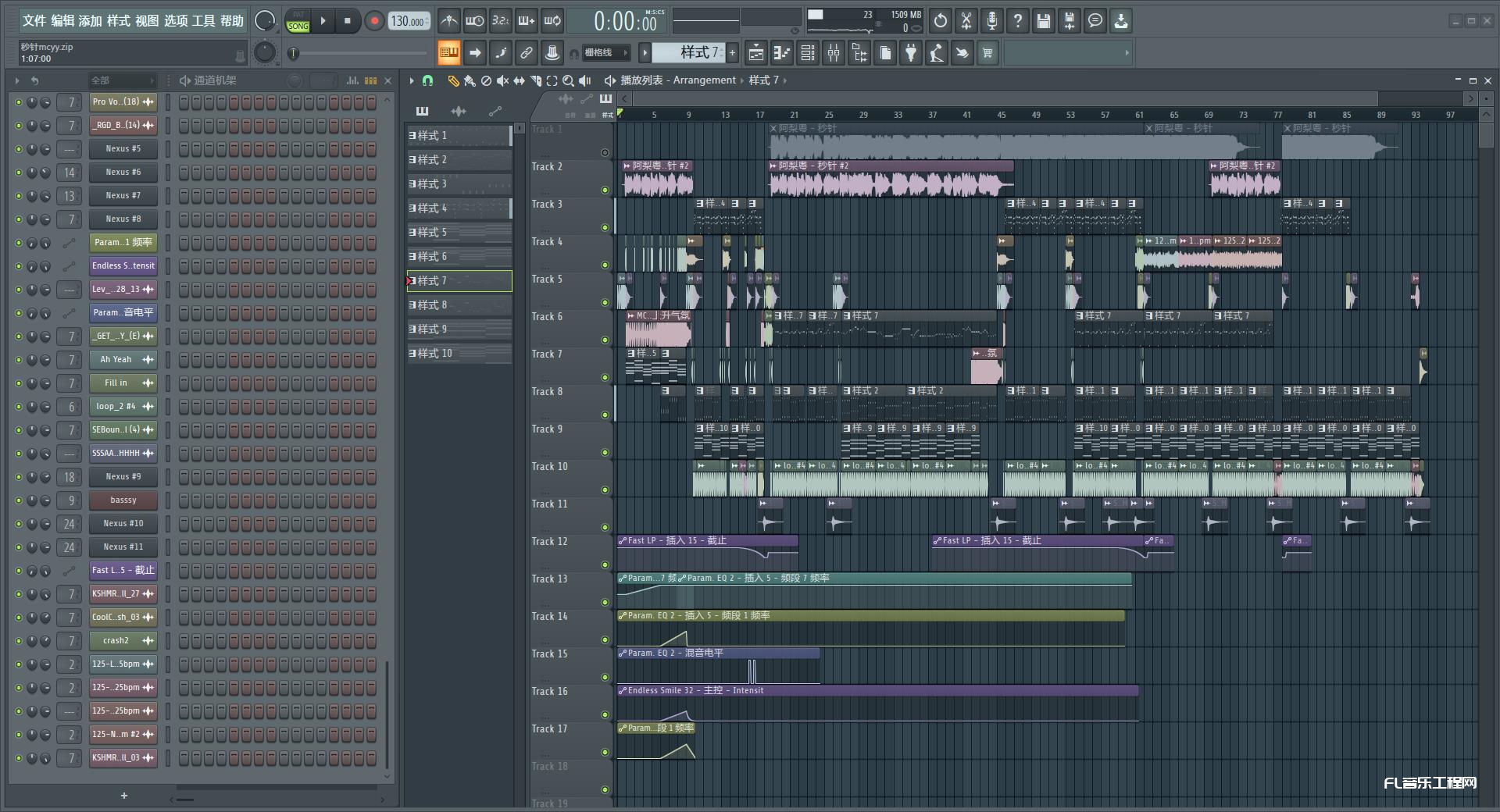Toggle overdub (blend) recording icon
The height and width of the screenshot is (812, 1500).
[527, 21]
